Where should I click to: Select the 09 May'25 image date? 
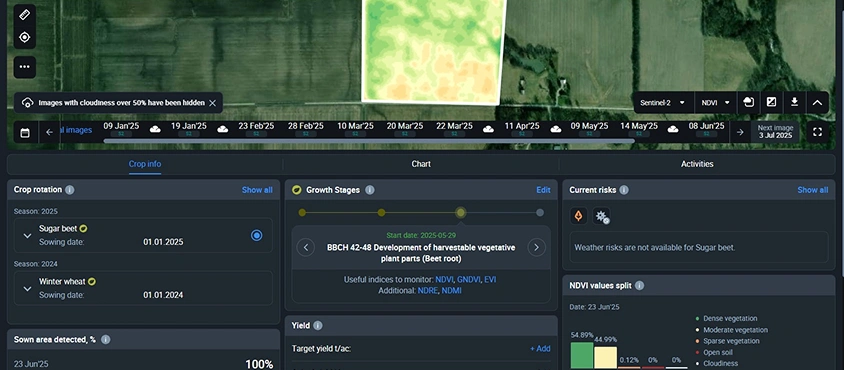click(589, 129)
